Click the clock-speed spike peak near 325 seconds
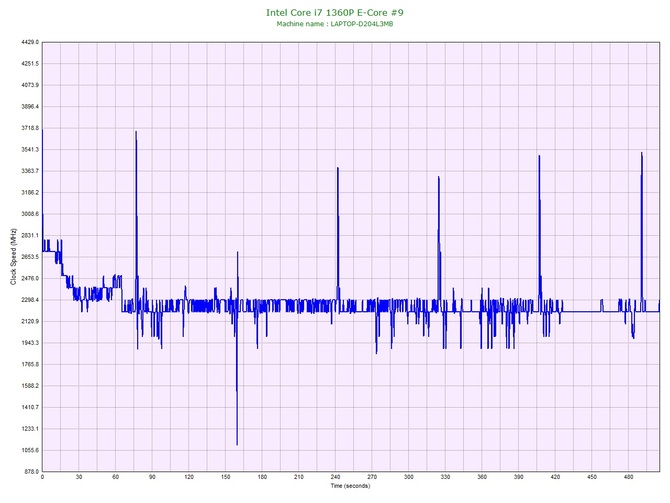 click(438, 177)
